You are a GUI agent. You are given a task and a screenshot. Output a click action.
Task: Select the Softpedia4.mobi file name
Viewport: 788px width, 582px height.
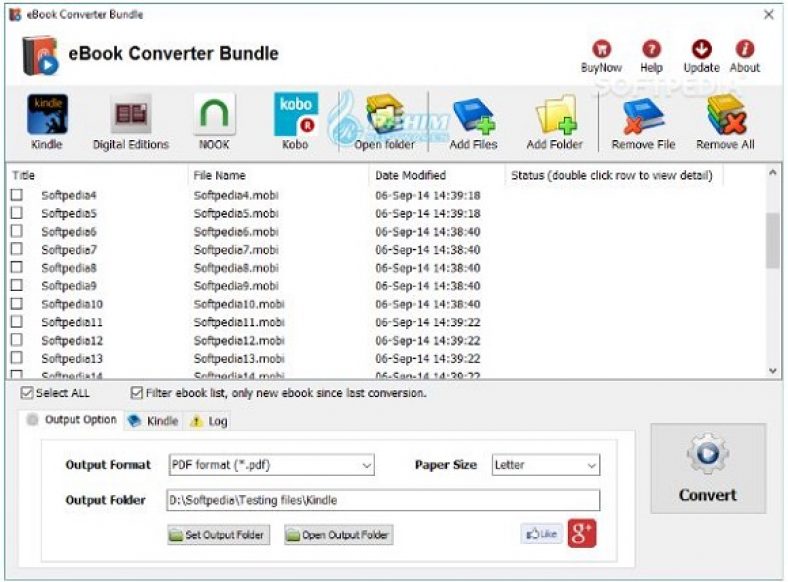[236, 195]
